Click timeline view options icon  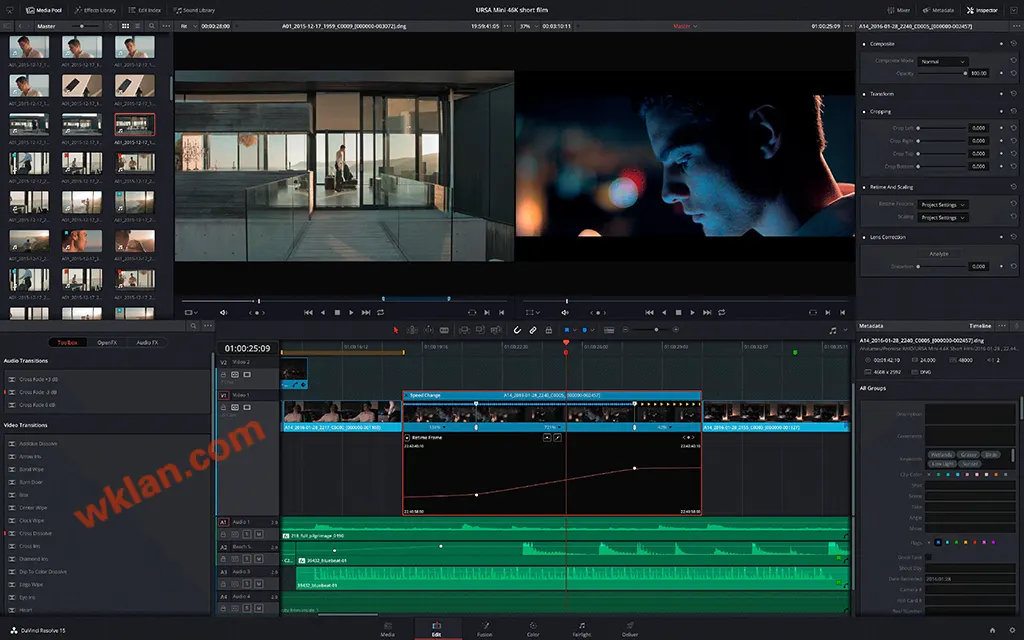click(609, 330)
